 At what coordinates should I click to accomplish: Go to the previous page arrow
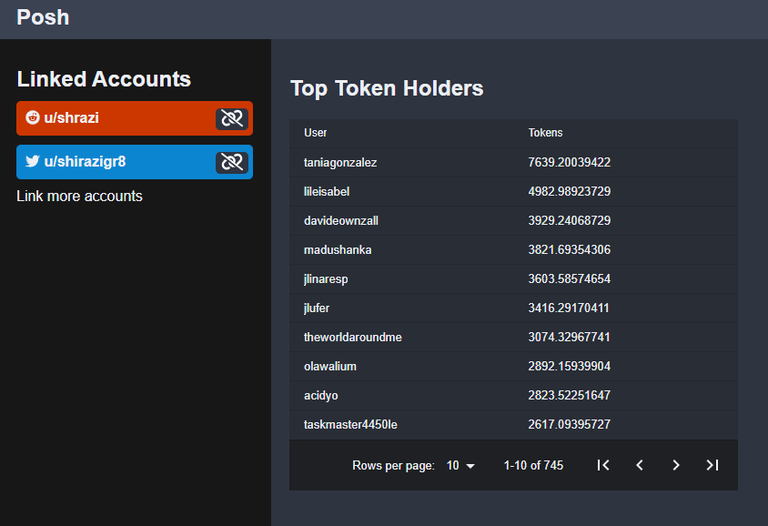(640, 465)
